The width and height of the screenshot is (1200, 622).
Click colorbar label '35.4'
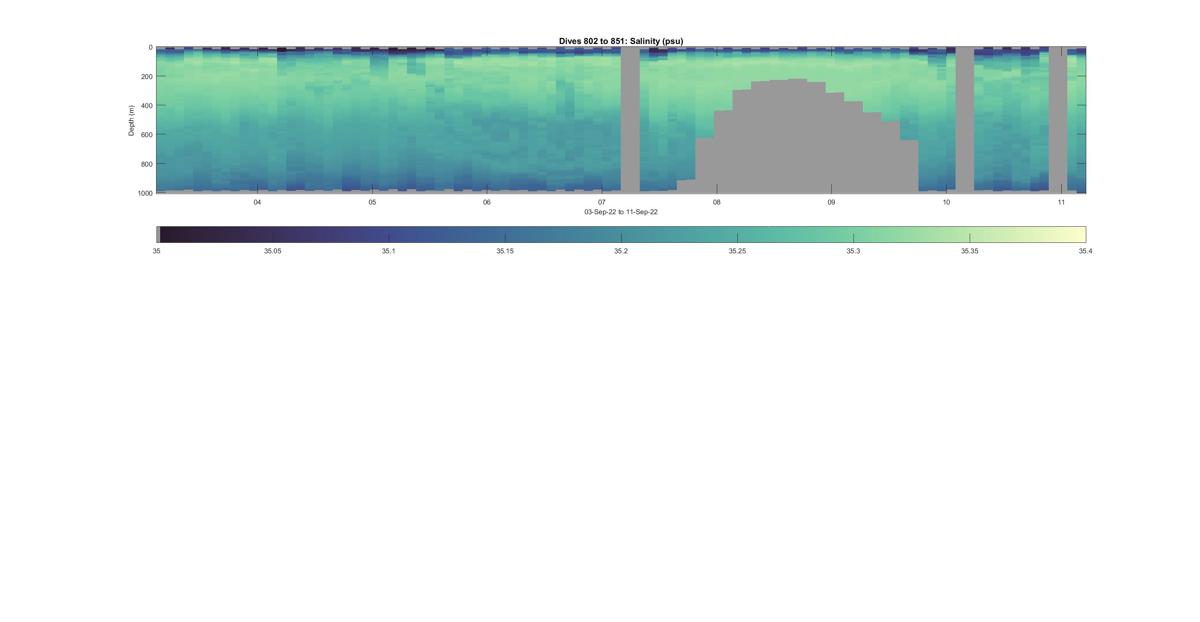coord(1085,251)
